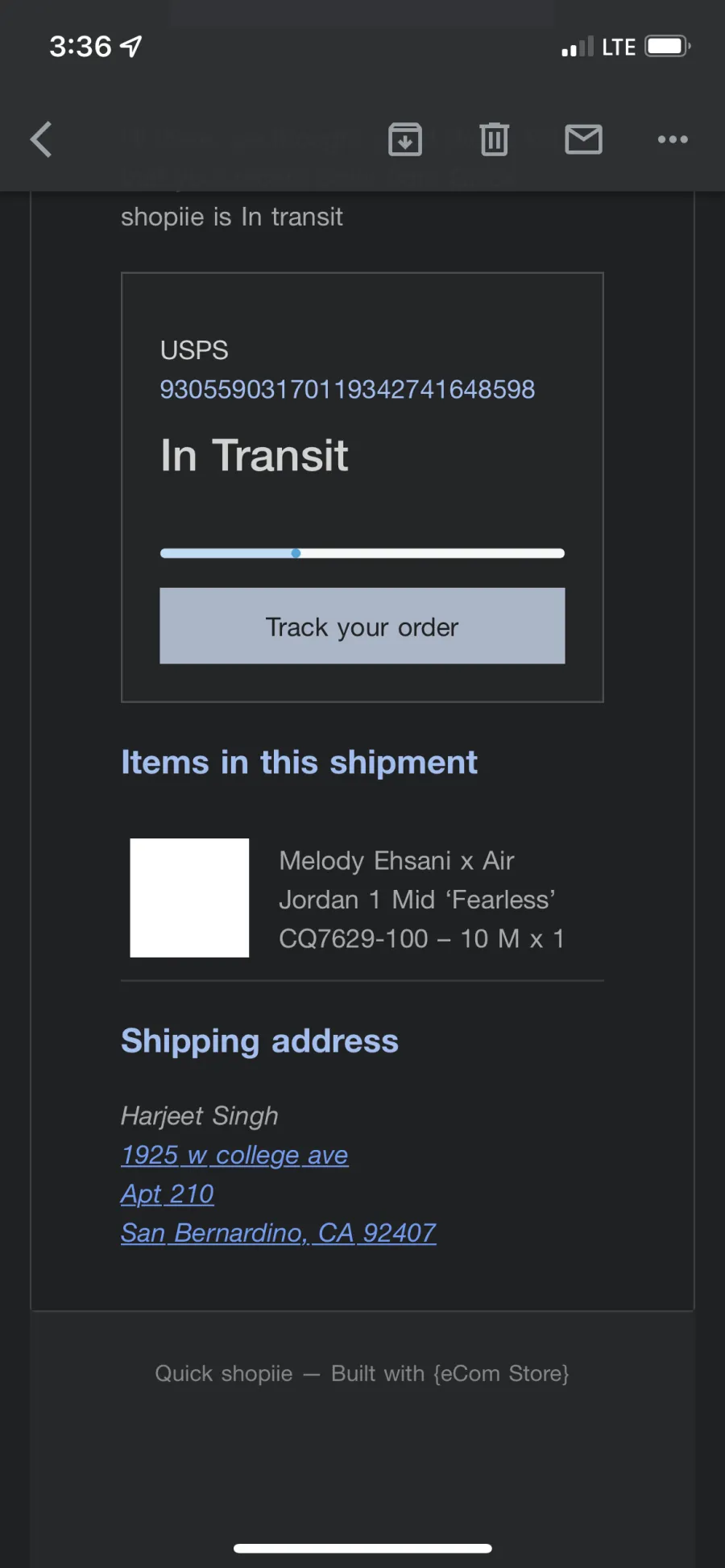725x1568 pixels.
Task: Open 1925 w college ave address link
Action: coord(234,1155)
